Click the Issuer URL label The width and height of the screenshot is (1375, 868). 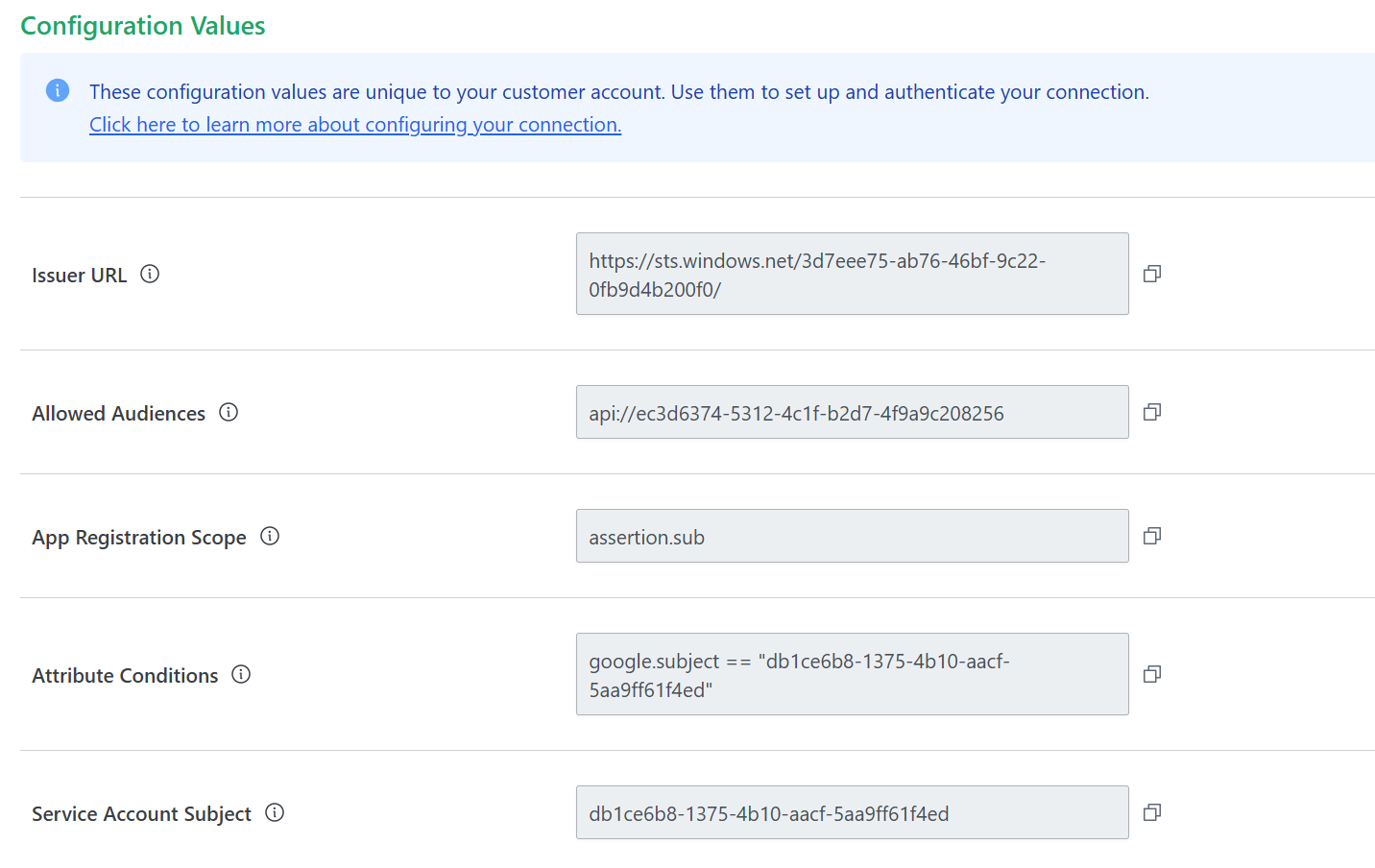click(80, 276)
